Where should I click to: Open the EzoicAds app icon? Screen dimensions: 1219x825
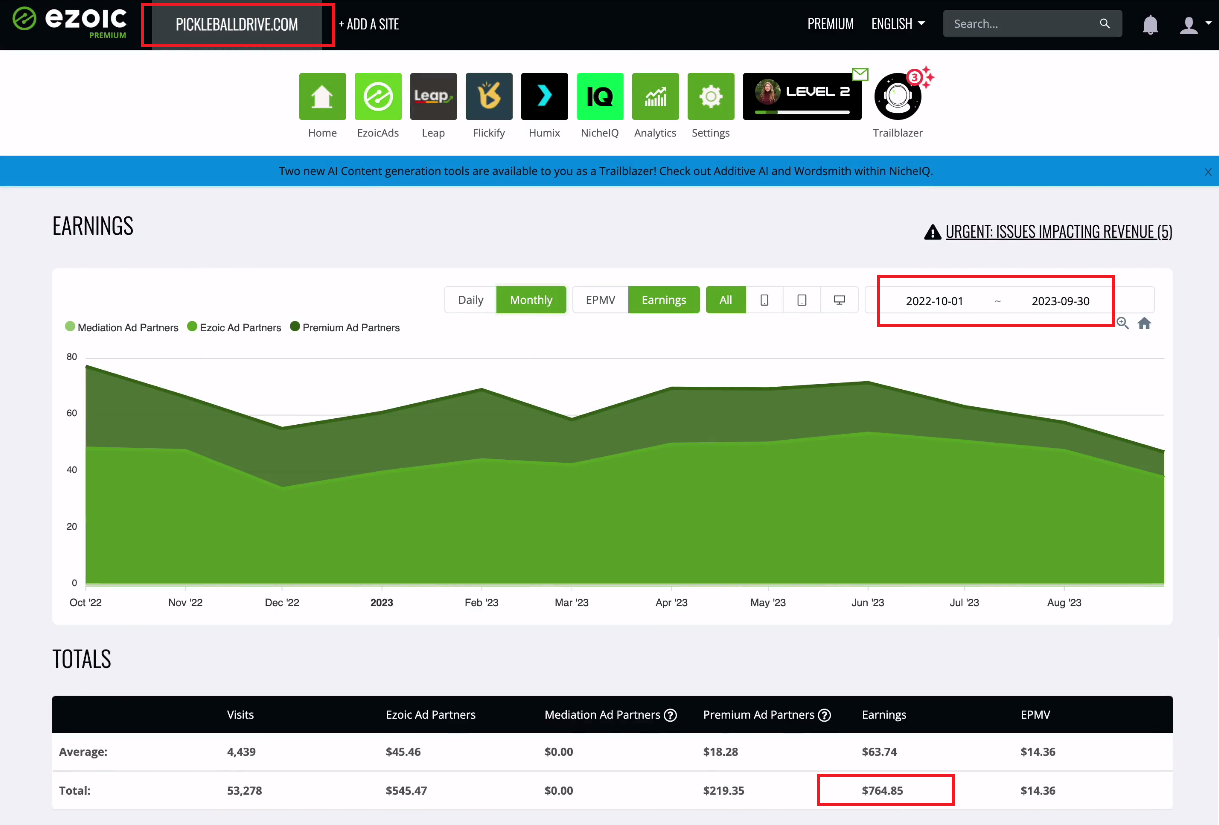click(x=378, y=97)
